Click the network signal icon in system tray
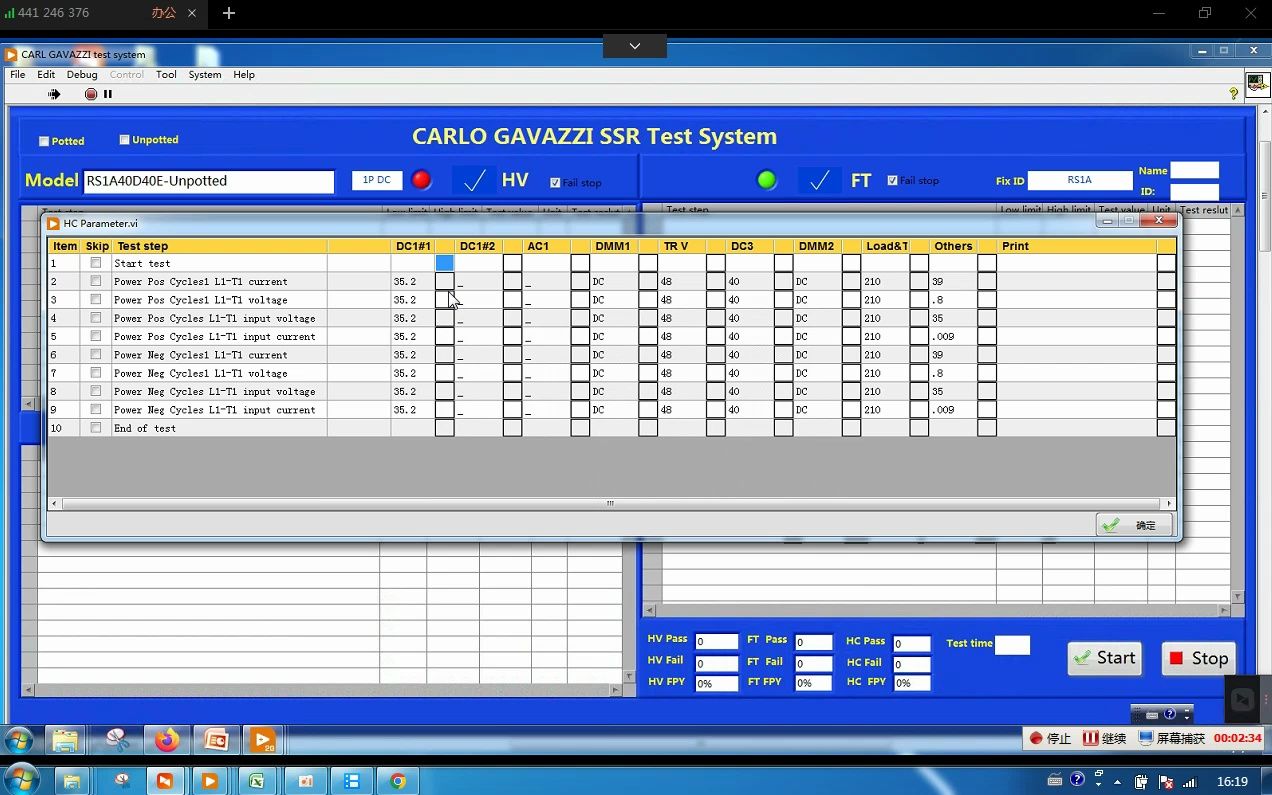The image size is (1272, 795). click(1190, 782)
